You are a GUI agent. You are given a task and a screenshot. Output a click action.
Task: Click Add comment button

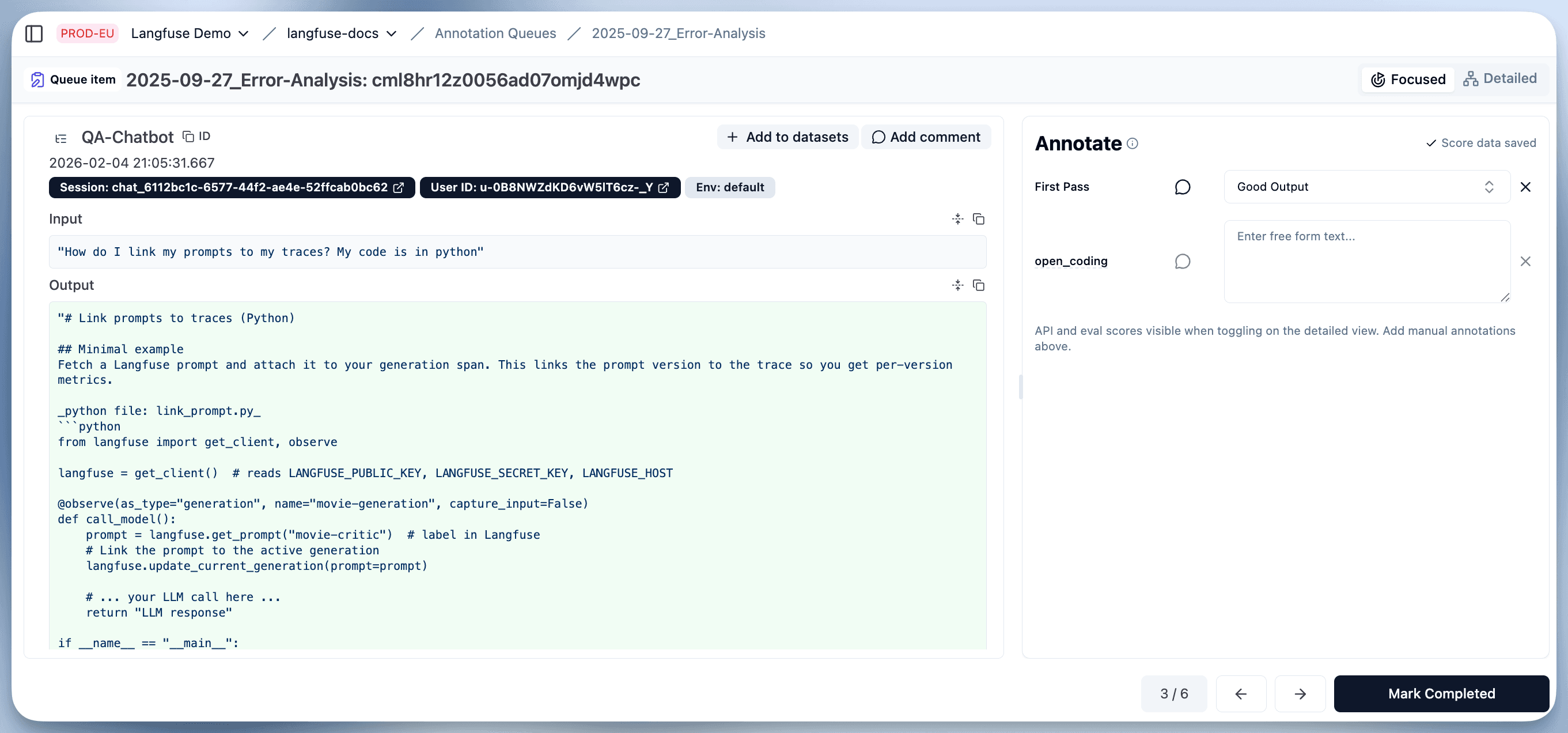click(x=926, y=137)
